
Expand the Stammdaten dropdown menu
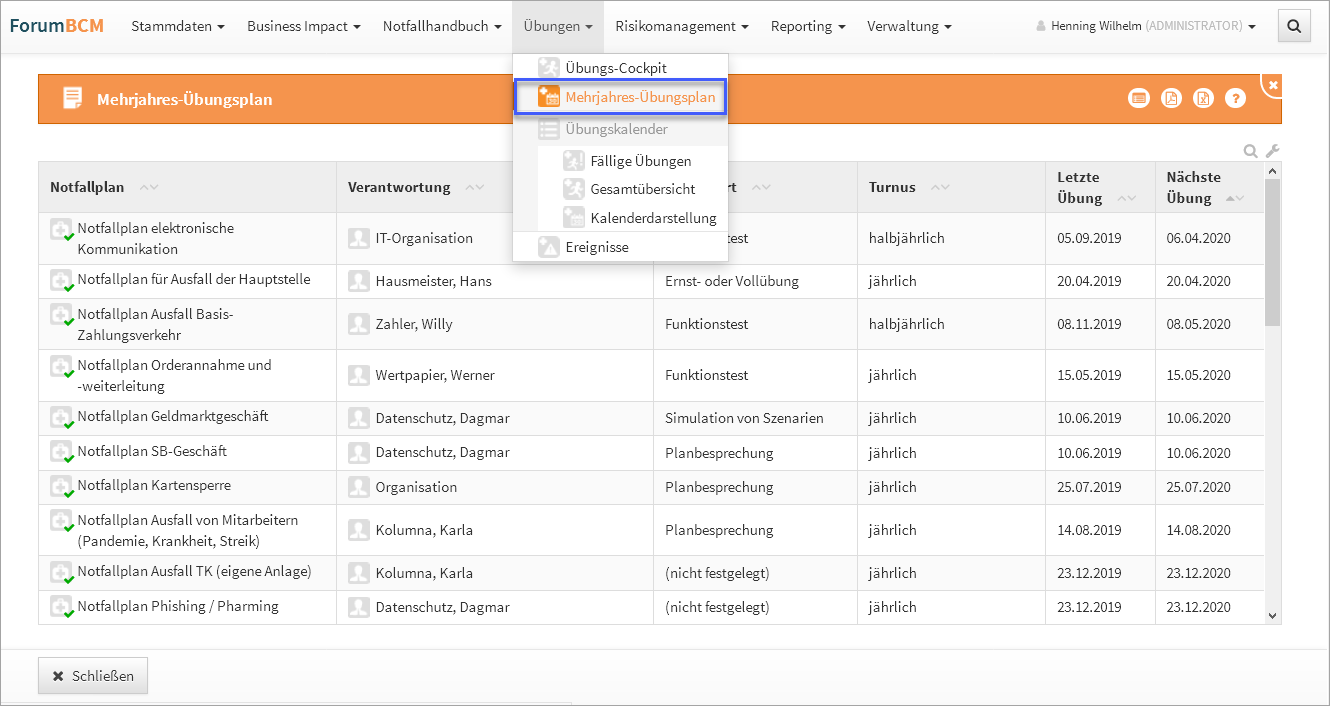177,26
